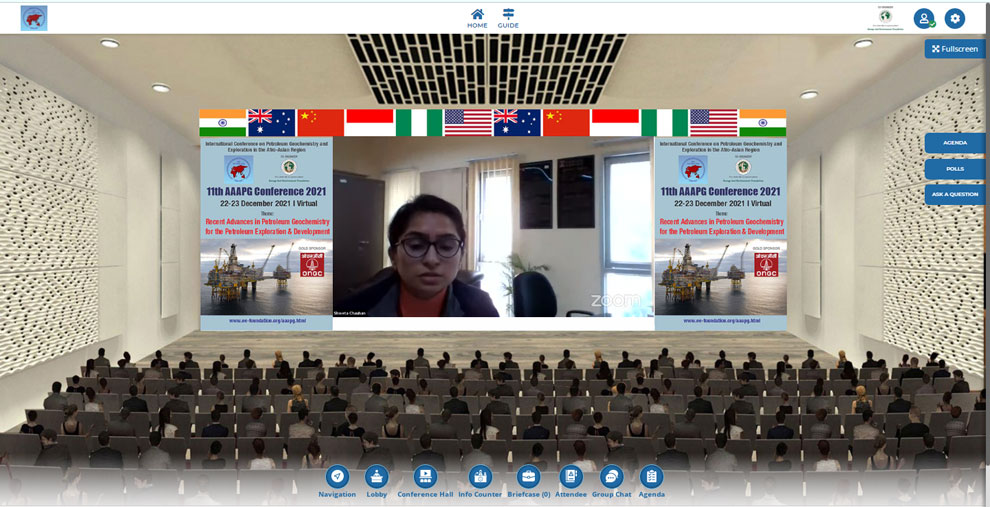Open the Info Counter
Image resolution: width=990 pixels, height=507 pixels.
click(480, 482)
